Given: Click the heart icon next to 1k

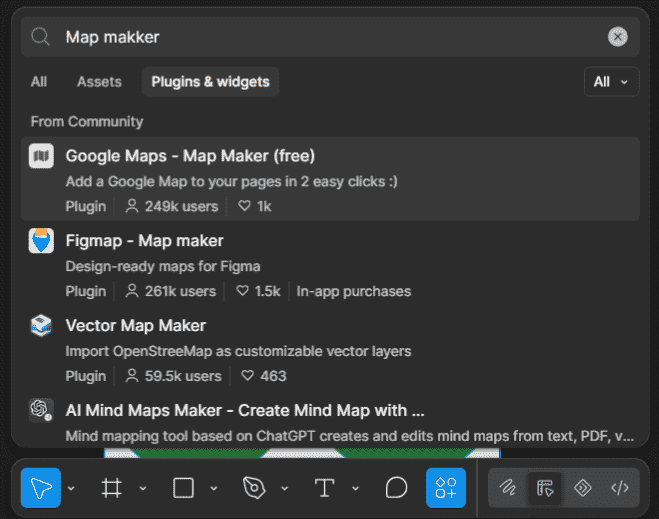Looking at the screenshot, I should click(x=244, y=206).
